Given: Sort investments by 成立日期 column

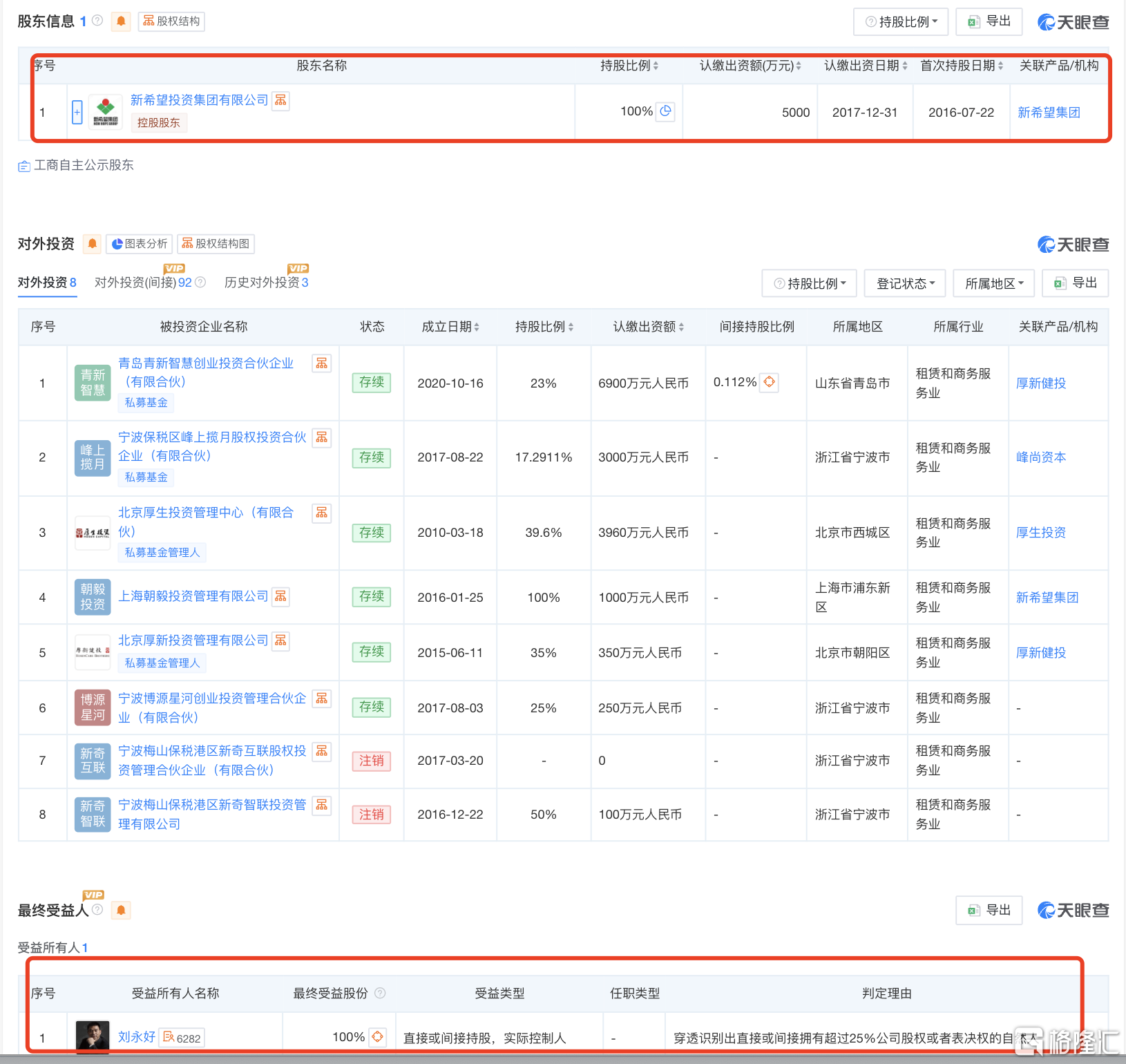Looking at the screenshot, I should point(450,327).
